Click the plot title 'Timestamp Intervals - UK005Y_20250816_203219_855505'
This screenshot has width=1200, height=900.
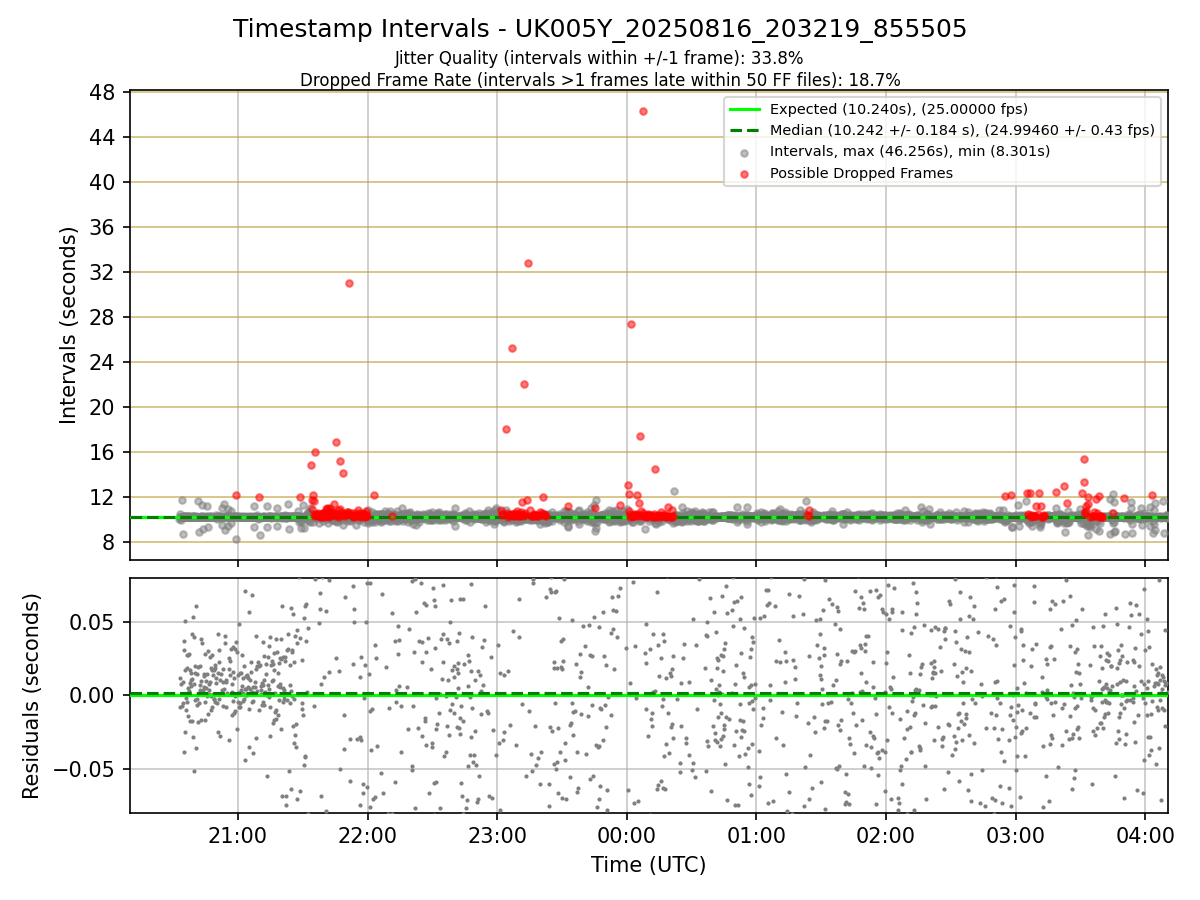click(600, 29)
